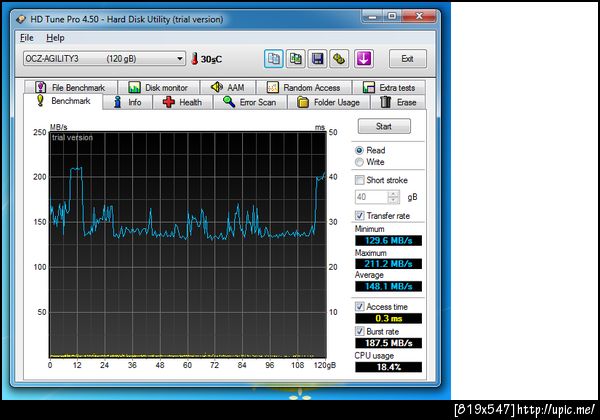600x420 pixels.
Task: Click the purple download arrow icon
Action: tap(364, 59)
